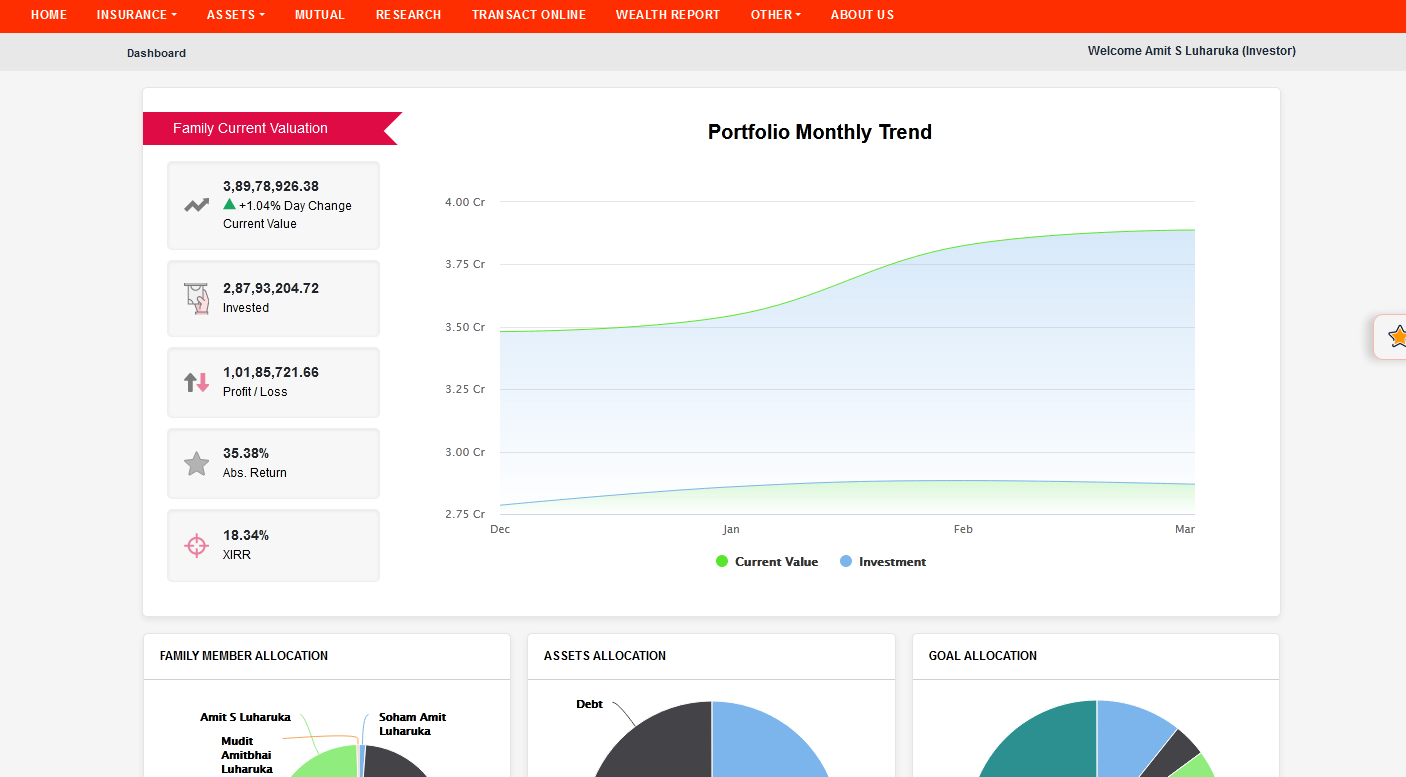
Task: Click the green Current Value legend dot
Action: 722,561
